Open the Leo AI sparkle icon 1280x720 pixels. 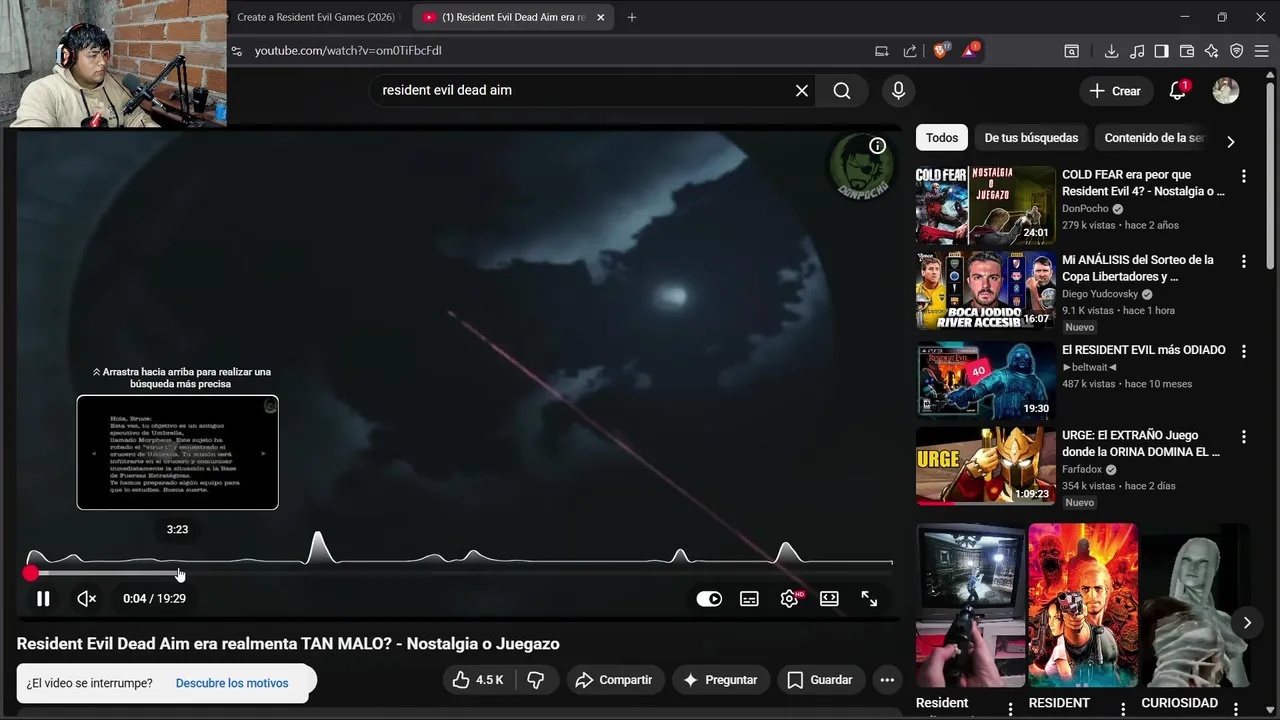coord(1212,51)
